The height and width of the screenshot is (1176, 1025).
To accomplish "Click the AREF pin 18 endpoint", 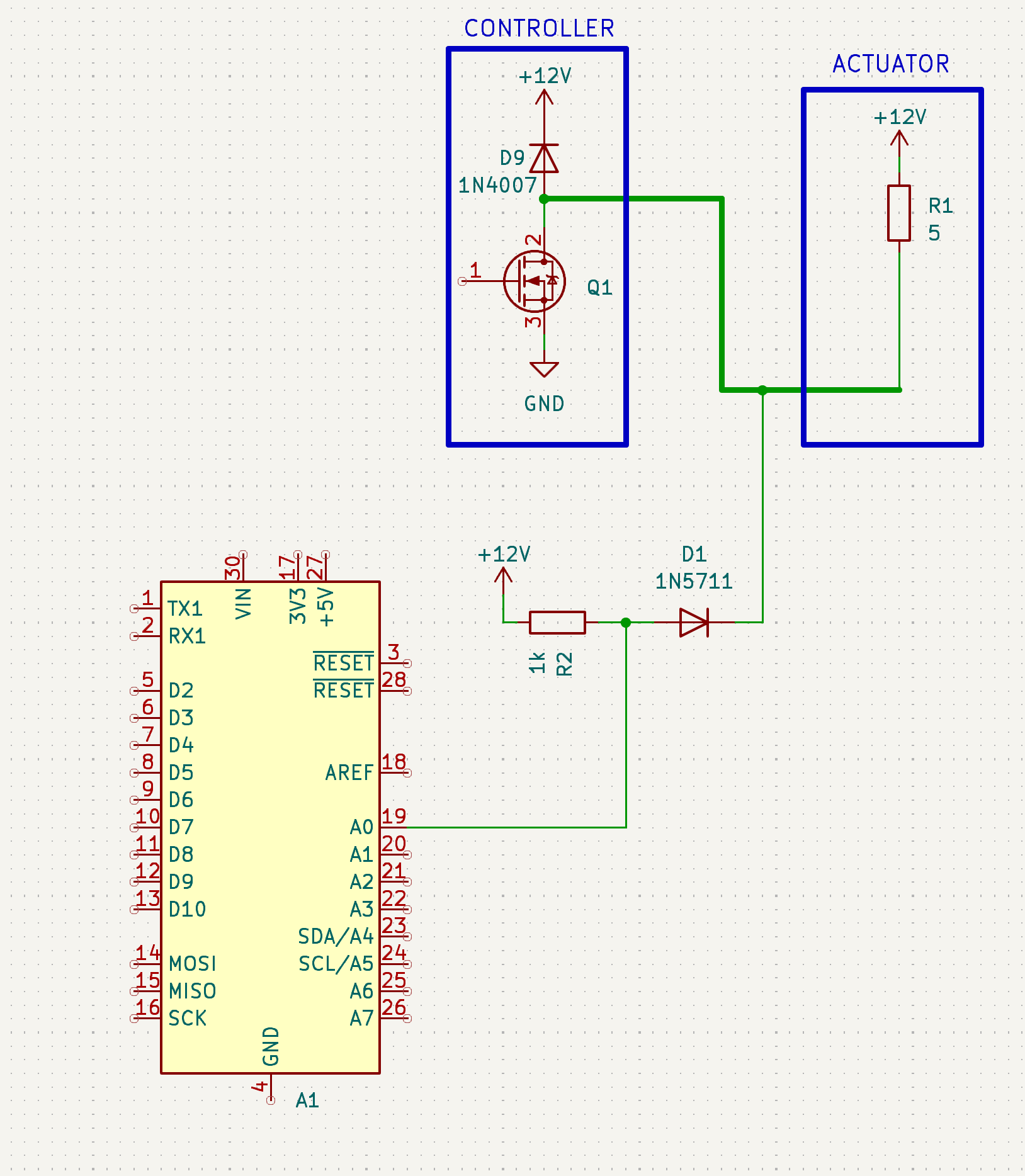I will [x=407, y=772].
